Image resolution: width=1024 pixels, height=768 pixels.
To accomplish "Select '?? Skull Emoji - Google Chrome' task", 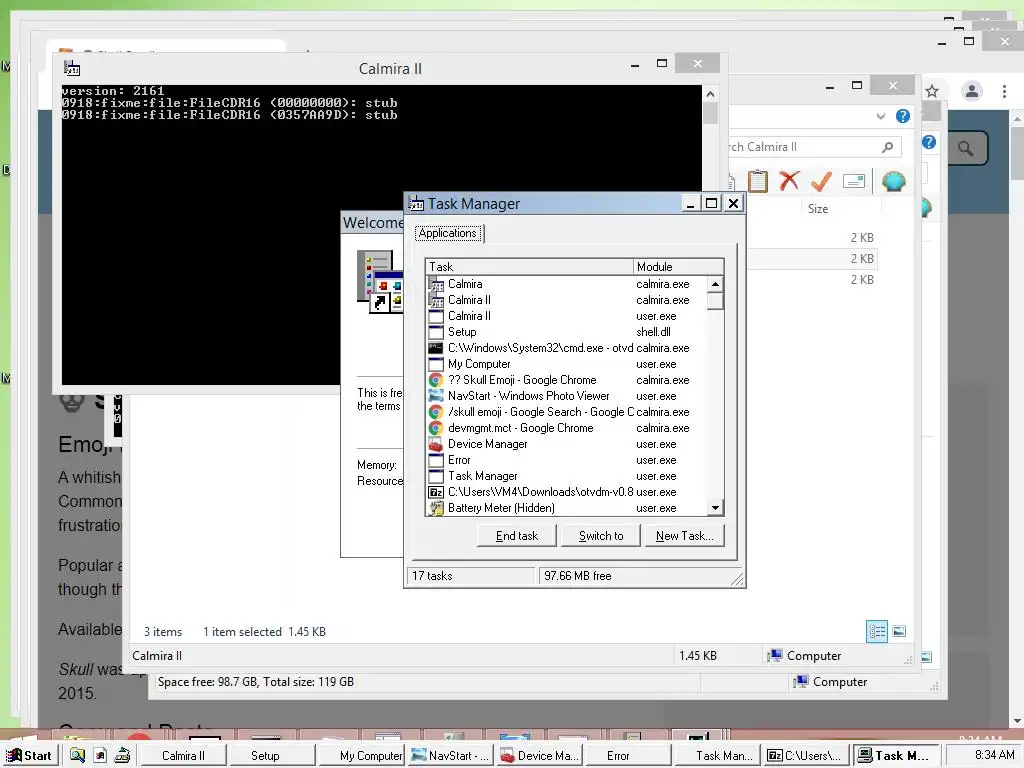I will pos(567,380).
